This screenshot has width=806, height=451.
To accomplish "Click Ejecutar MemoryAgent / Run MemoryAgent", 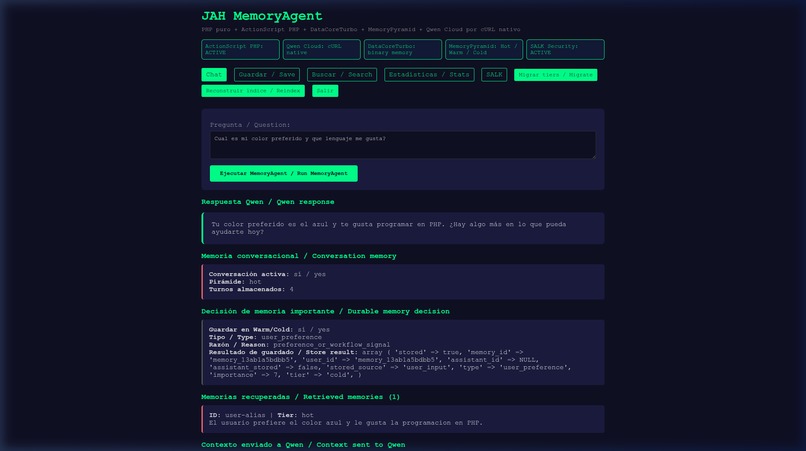I will click(x=284, y=173).
